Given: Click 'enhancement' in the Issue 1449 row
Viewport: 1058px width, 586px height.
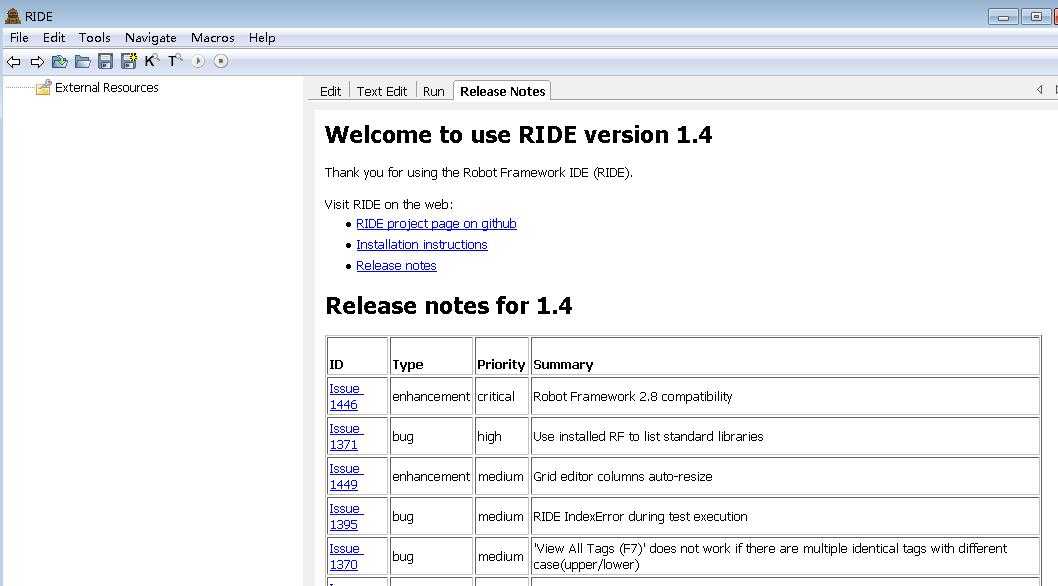Looking at the screenshot, I should click(x=430, y=476).
